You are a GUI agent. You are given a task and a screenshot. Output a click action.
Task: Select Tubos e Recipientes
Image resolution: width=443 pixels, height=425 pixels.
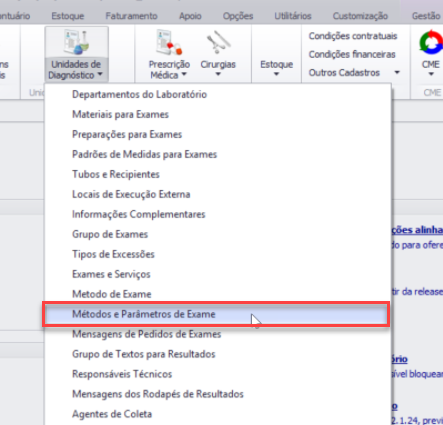coord(218,175)
